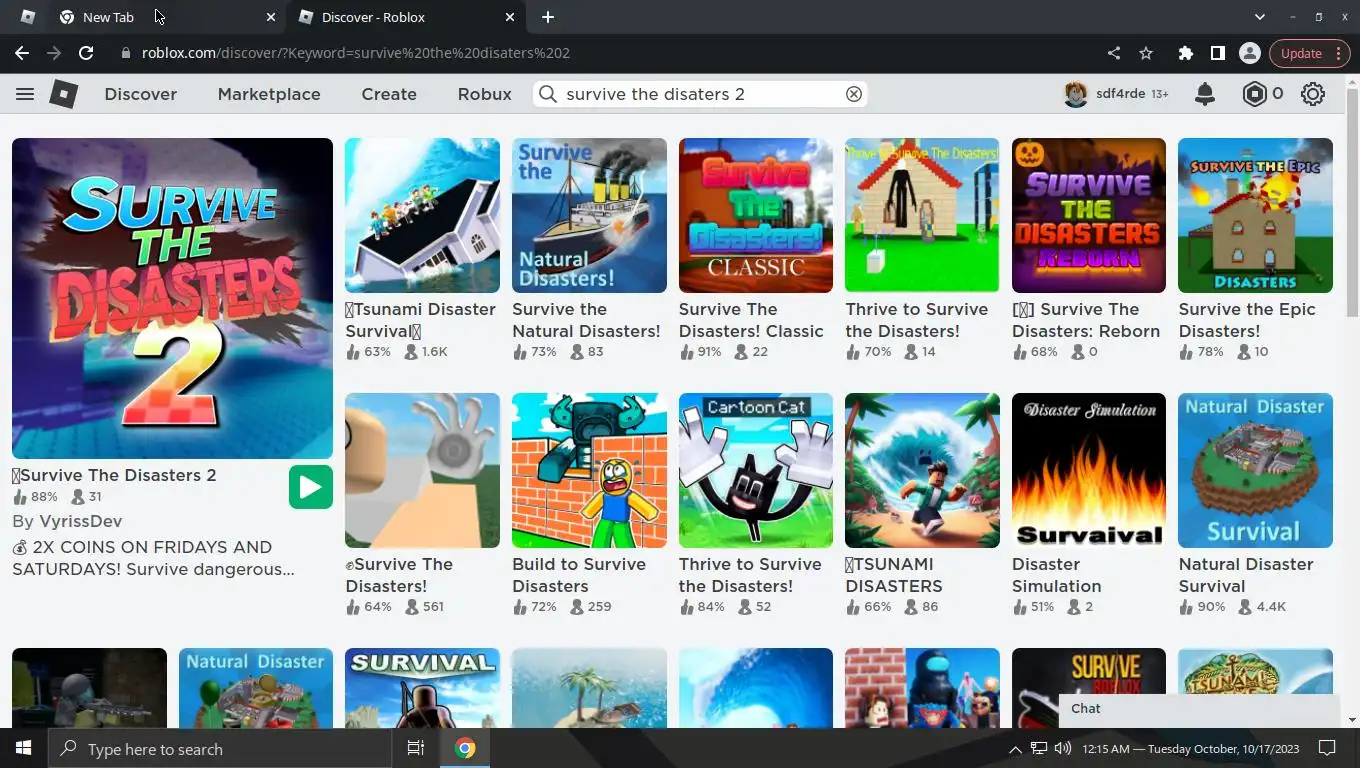Open the Marketplace menu item
Viewport: 1360px width, 768px height.
[269, 94]
